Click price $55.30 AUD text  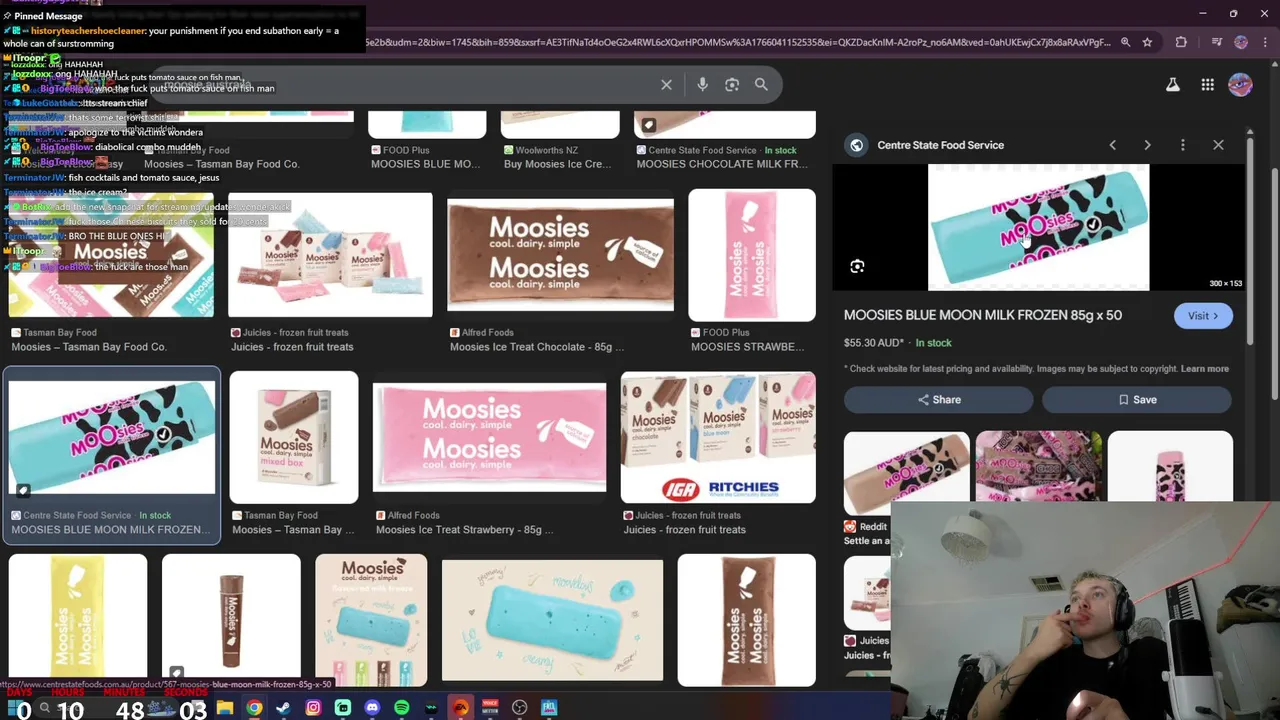click(x=873, y=343)
